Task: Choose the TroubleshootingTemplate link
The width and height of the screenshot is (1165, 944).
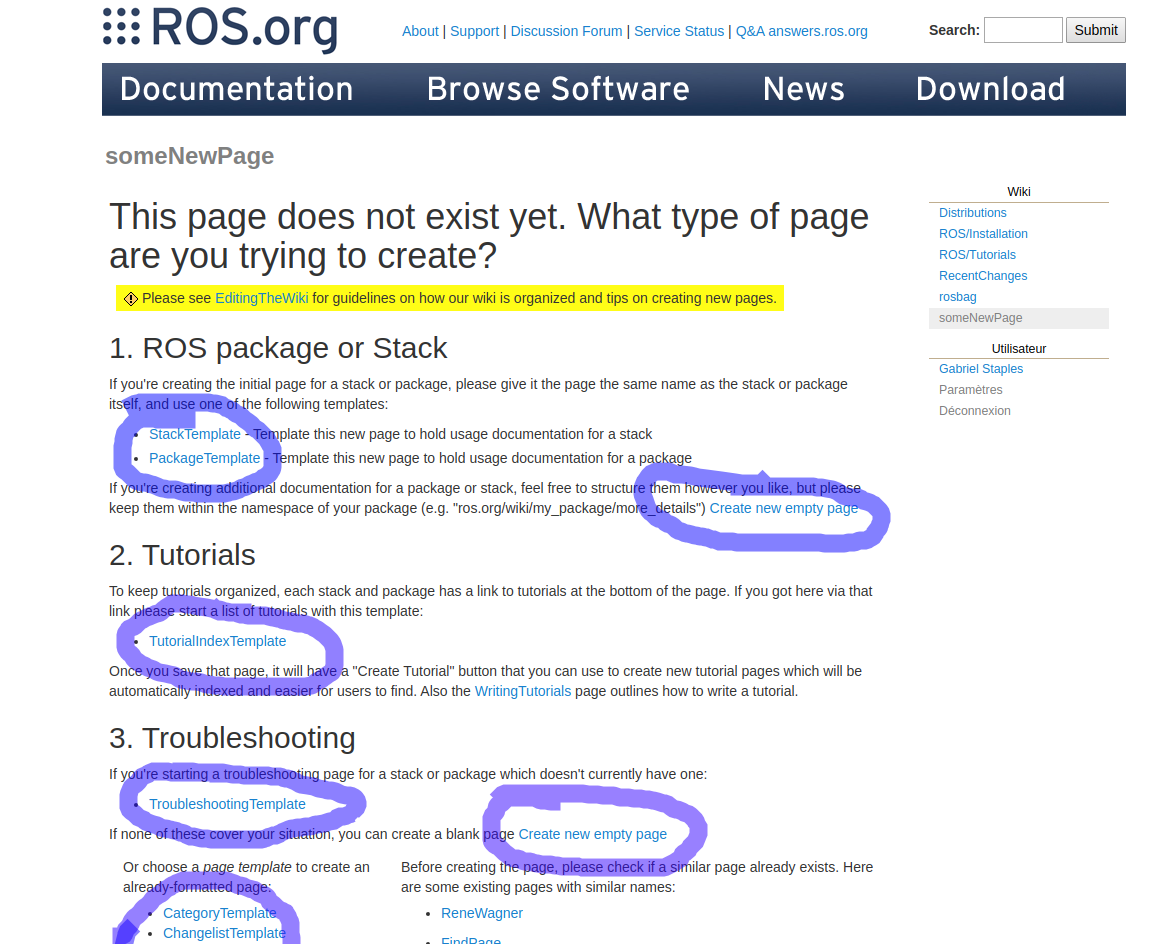Action: point(227,804)
